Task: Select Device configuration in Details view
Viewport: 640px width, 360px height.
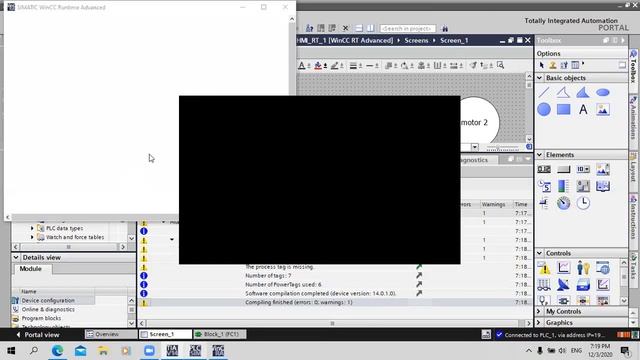Action: (x=53, y=300)
